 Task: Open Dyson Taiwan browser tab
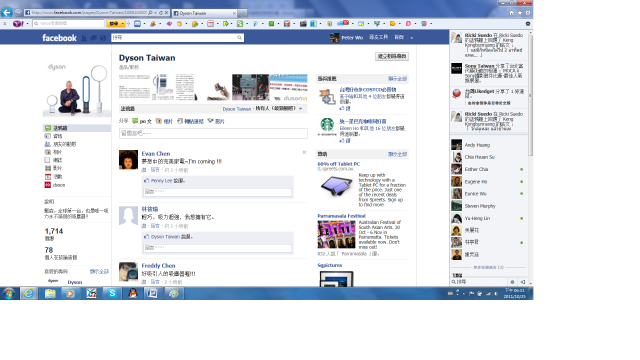coord(204,13)
